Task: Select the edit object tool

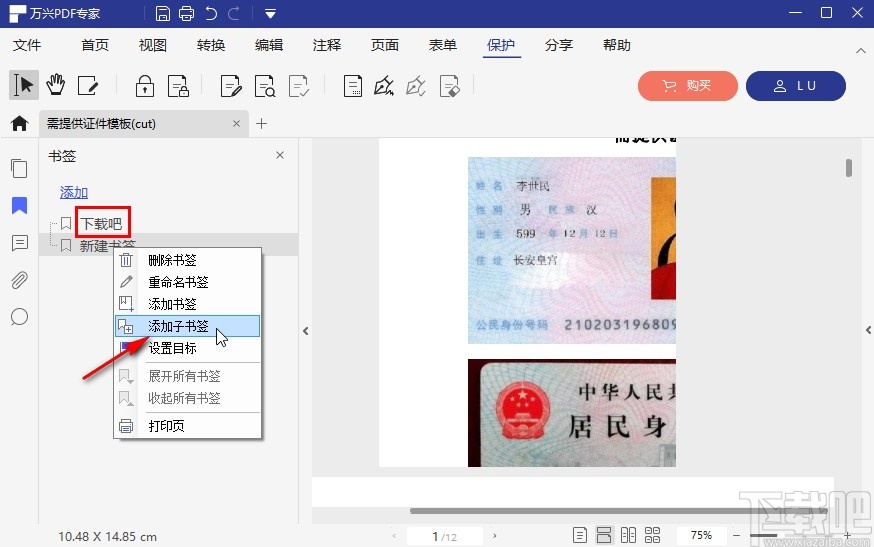Action: [x=88, y=85]
